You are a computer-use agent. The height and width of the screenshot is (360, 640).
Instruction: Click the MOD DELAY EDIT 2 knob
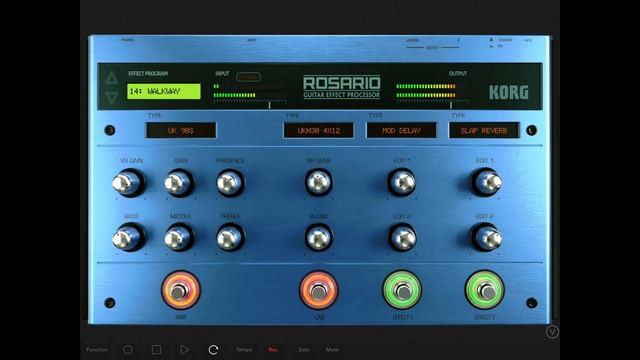tap(402, 238)
